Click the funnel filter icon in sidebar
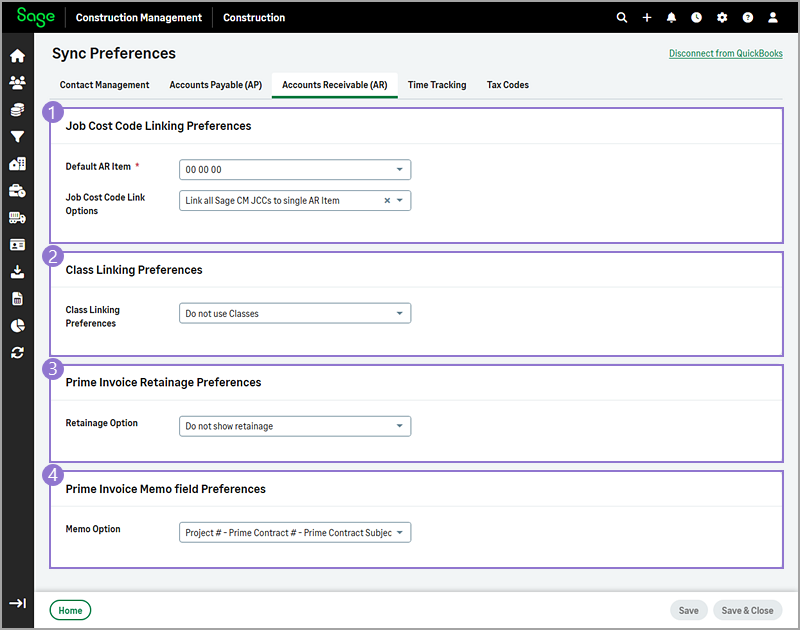Screen dimensions: 800x630 (x=17, y=137)
